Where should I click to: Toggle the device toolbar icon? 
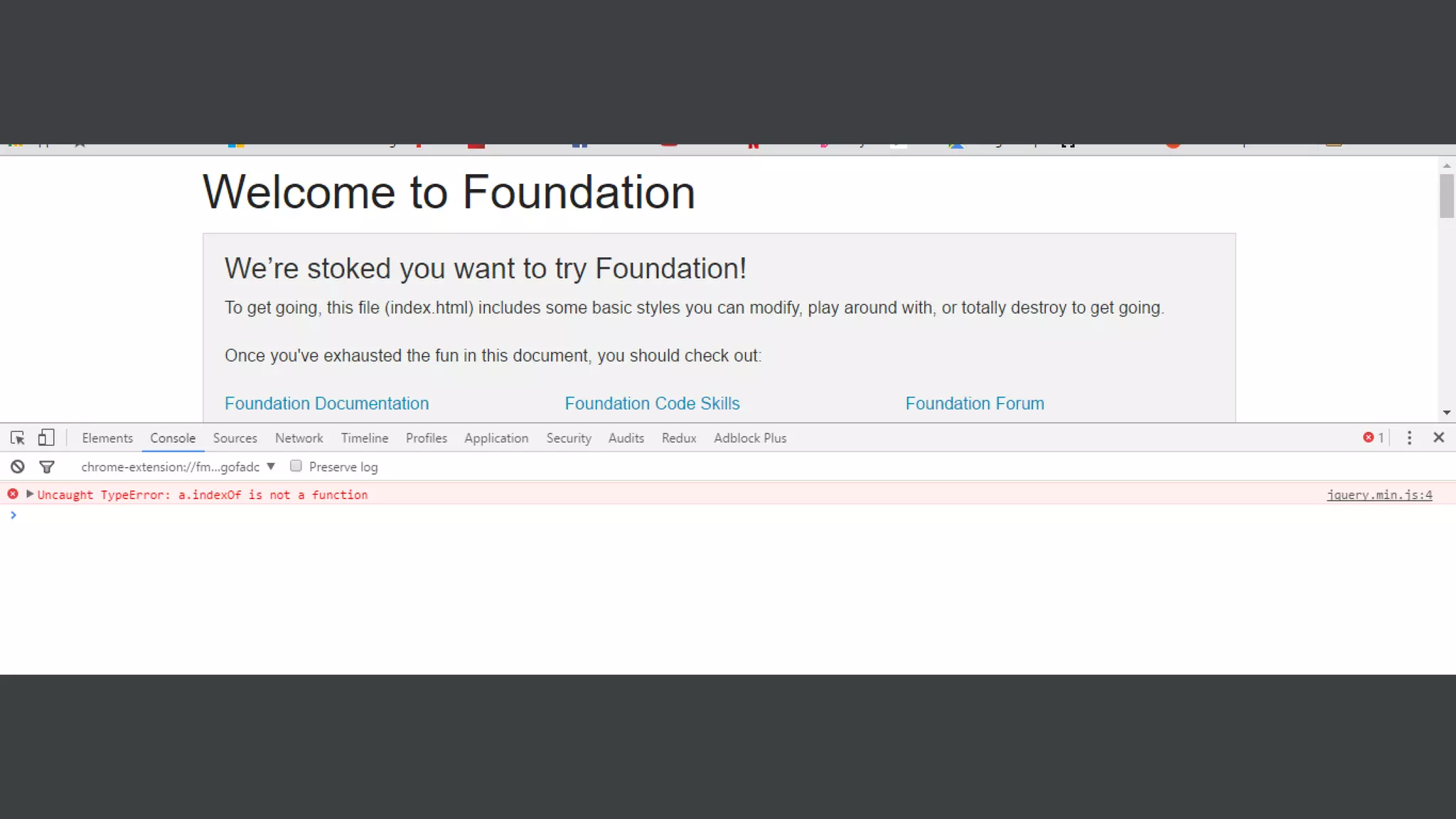(x=46, y=438)
